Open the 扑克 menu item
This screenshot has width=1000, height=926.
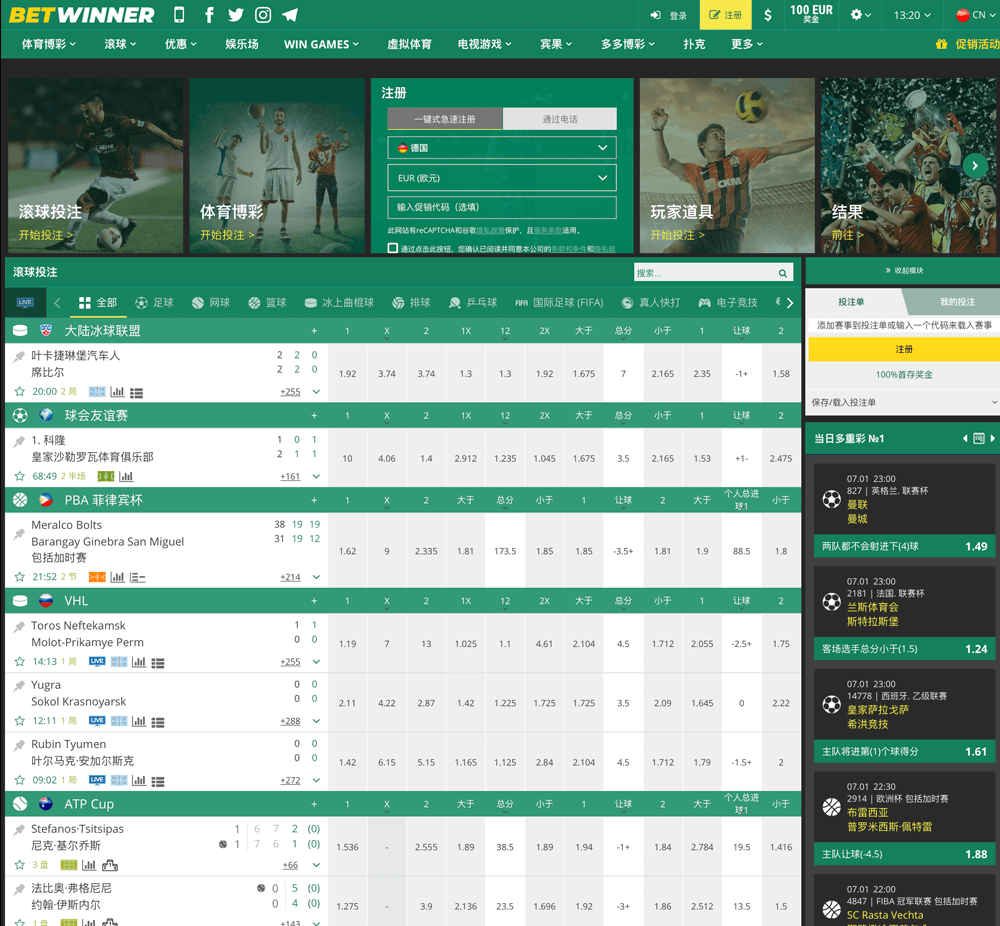click(x=693, y=44)
